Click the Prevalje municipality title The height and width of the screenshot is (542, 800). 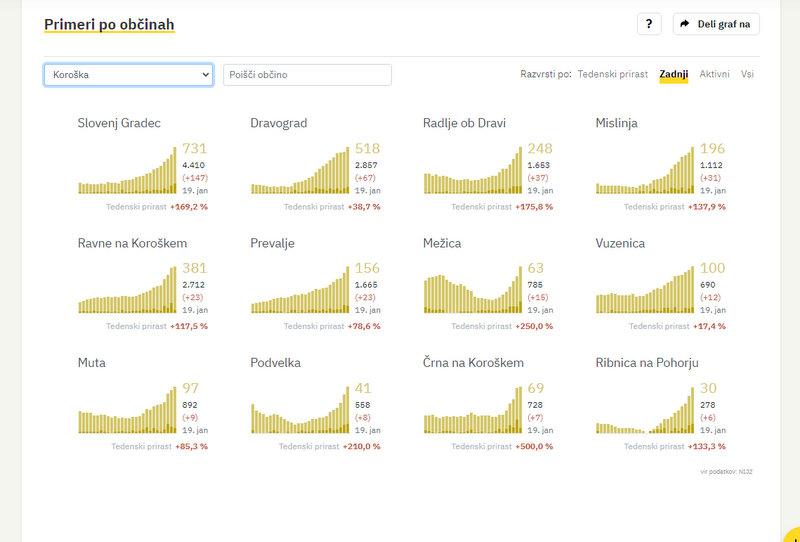tap(272, 243)
